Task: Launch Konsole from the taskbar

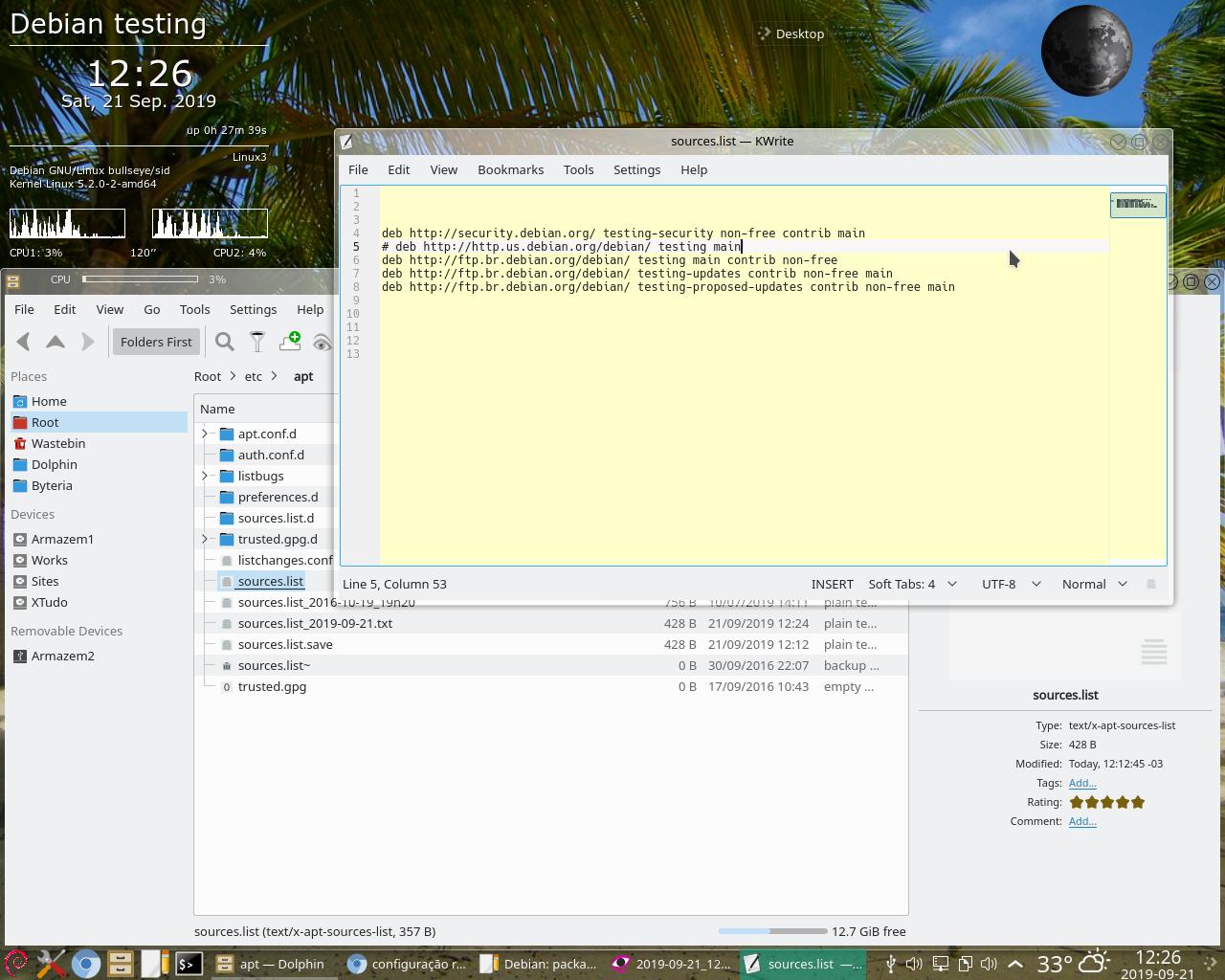Action: [x=189, y=964]
